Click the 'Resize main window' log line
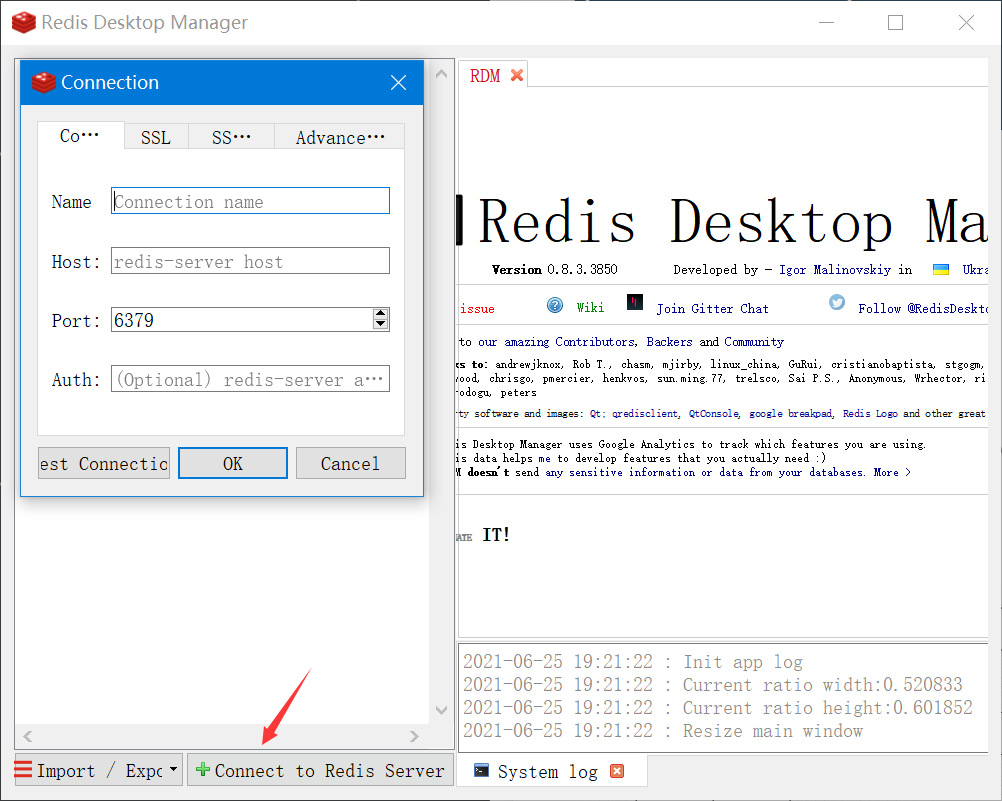This screenshot has width=1002, height=801. click(x=663, y=731)
